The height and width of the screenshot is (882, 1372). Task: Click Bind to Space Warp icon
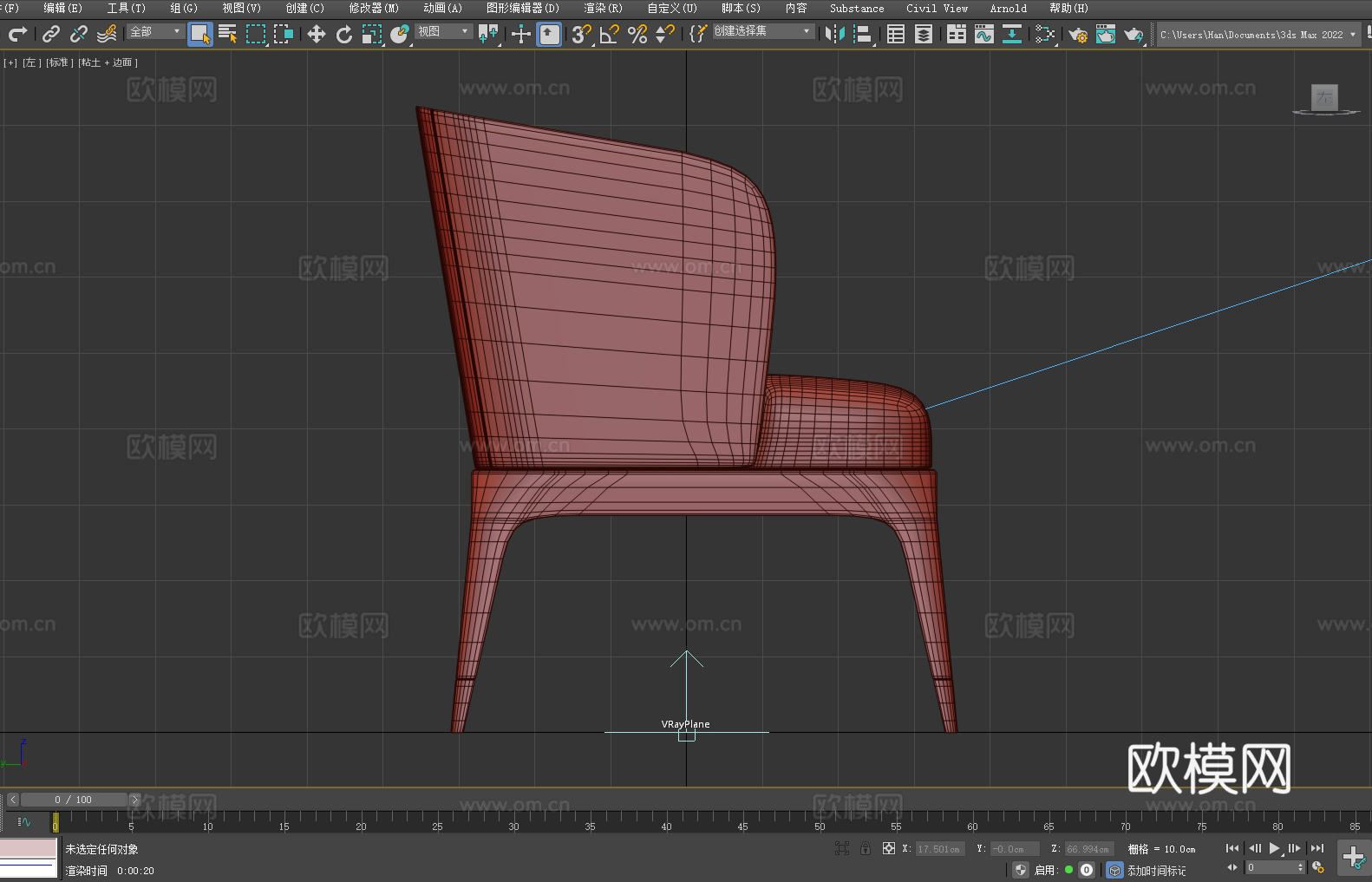[107, 34]
